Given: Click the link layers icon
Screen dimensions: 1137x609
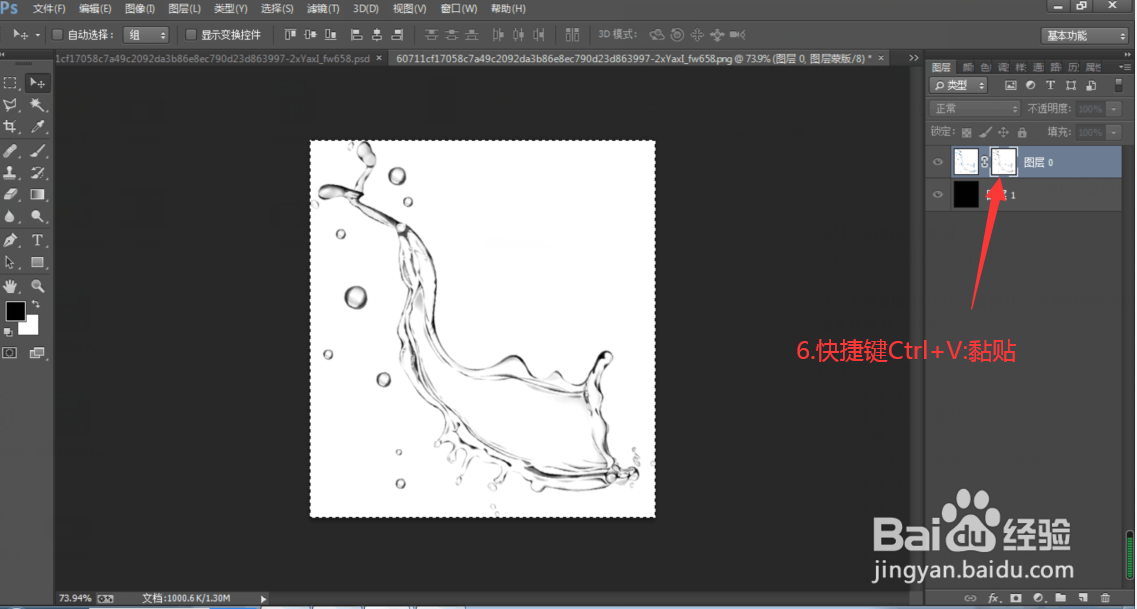Looking at the screenshot, I should point(970,598).
